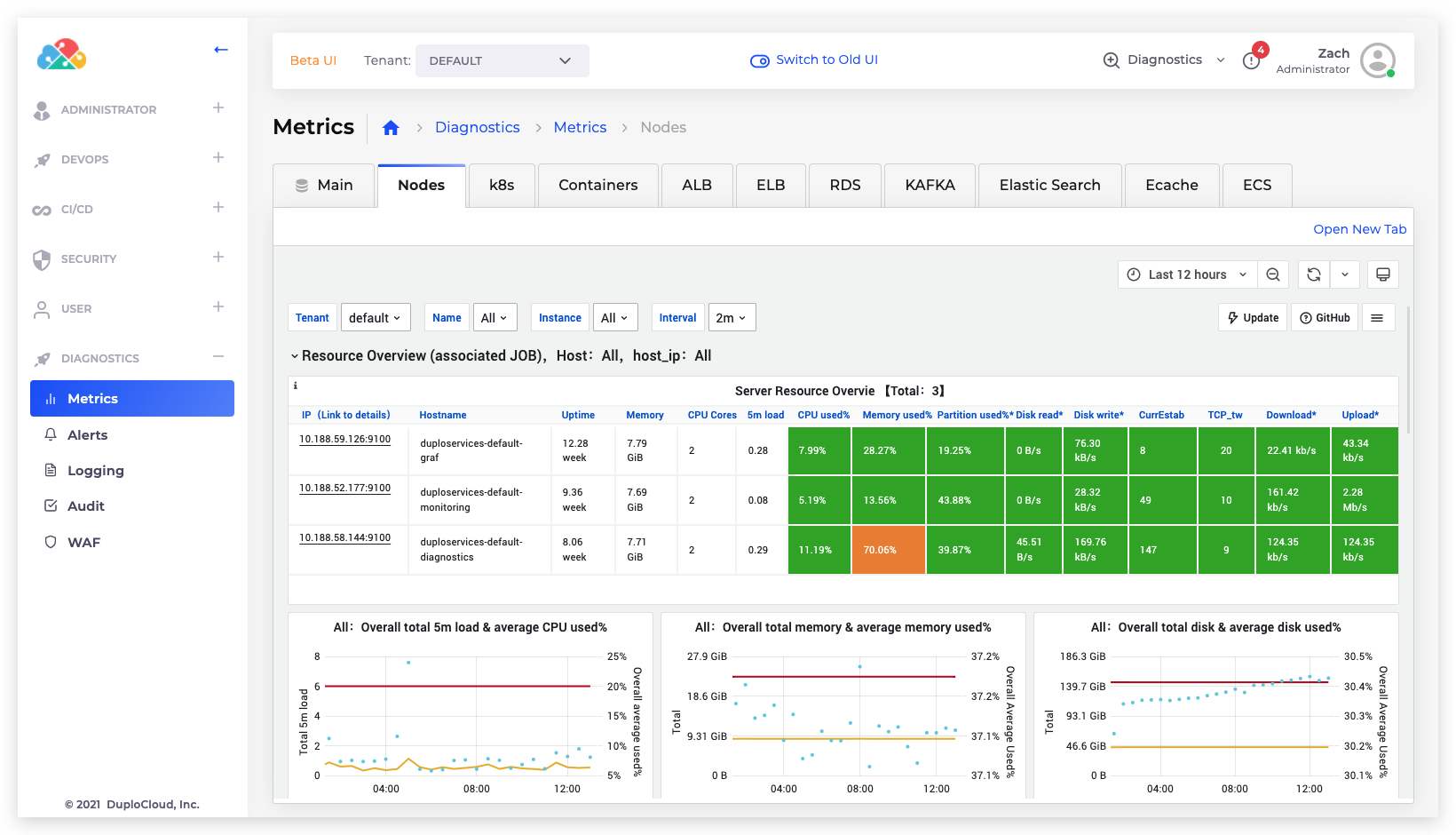Click the orange 70.06% memory cell
This screenshot has width=1456, height=835.
[x=888, y=550]
